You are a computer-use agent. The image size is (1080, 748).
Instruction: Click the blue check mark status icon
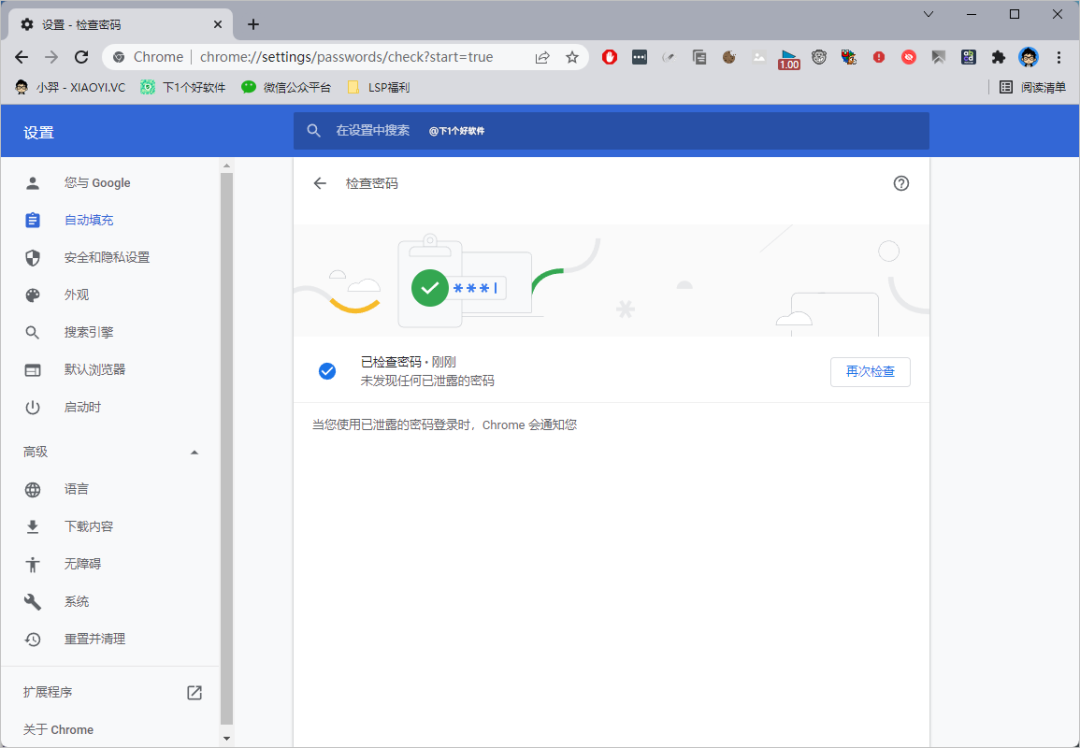click(327, 371)
